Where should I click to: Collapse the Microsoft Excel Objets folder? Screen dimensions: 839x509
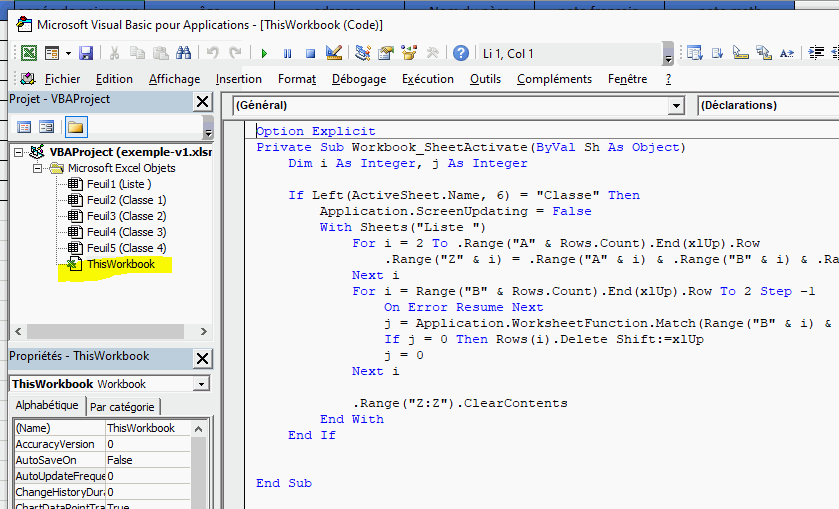click(x=39, y=168)
